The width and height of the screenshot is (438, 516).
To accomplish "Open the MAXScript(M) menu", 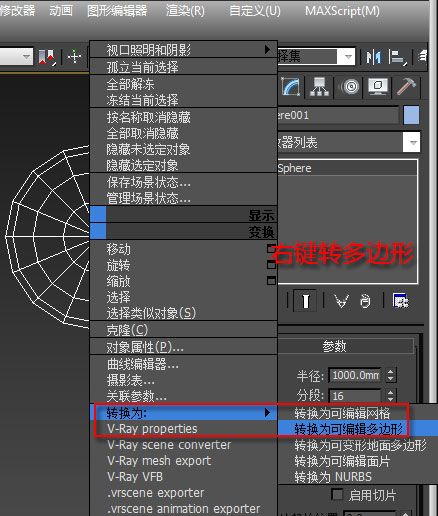I will tap(342, 11).
